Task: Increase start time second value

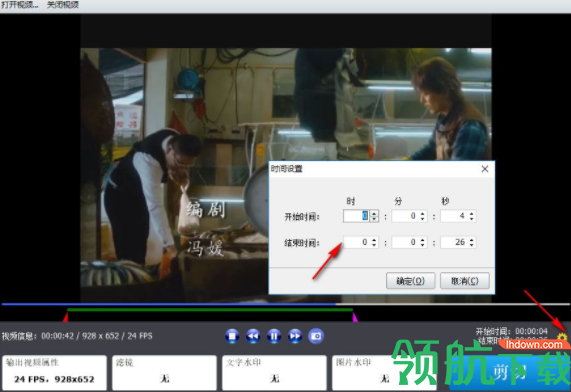Action: [472, 213]
